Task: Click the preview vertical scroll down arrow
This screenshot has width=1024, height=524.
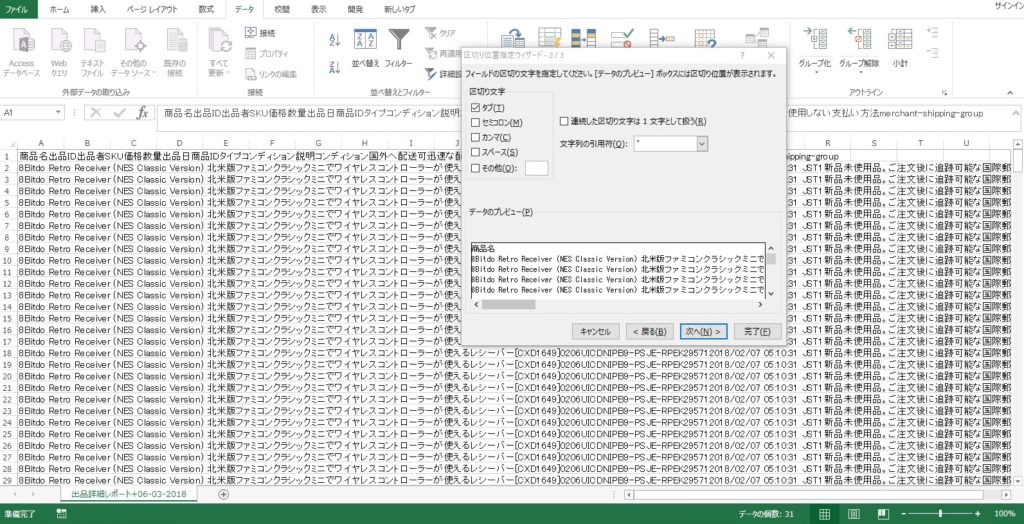Action: click(x=771, y=293)
